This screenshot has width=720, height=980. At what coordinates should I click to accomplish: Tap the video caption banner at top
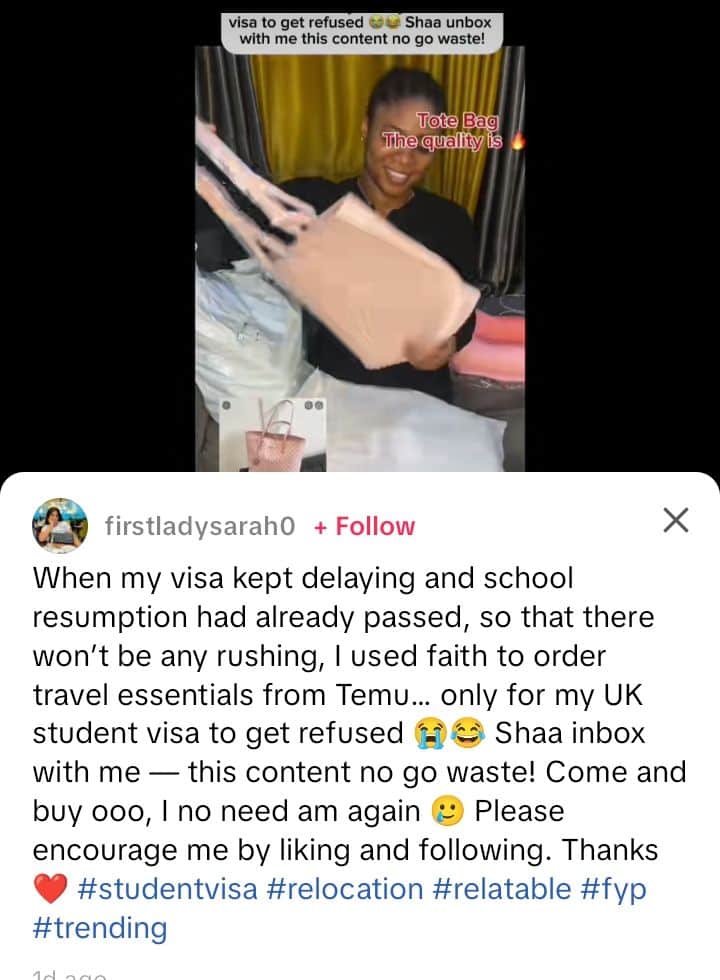point(361,30)
